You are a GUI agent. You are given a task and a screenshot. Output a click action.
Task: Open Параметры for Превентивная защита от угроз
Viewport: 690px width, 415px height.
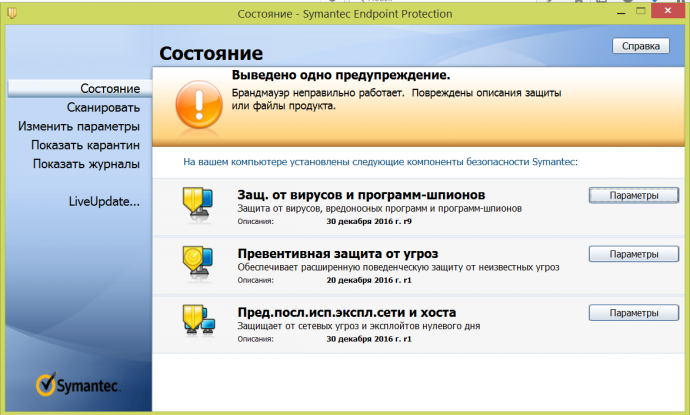[x=634, y=254]
